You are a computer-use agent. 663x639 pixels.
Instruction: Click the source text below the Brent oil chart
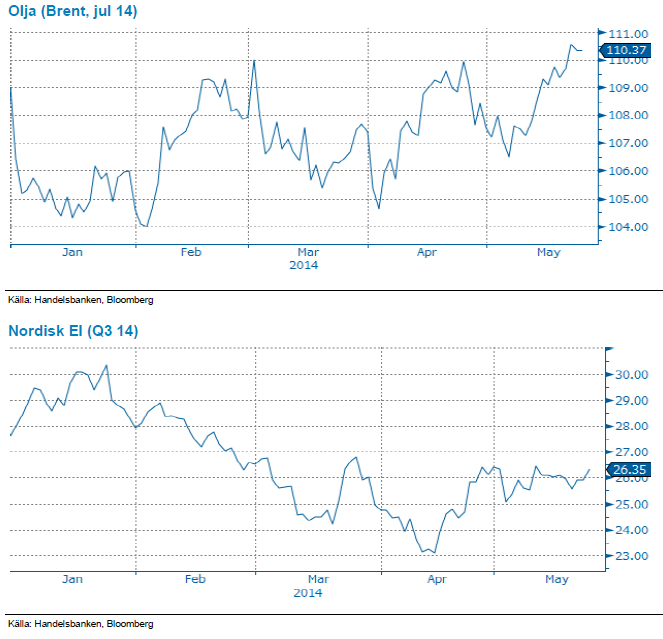[81, 298]
